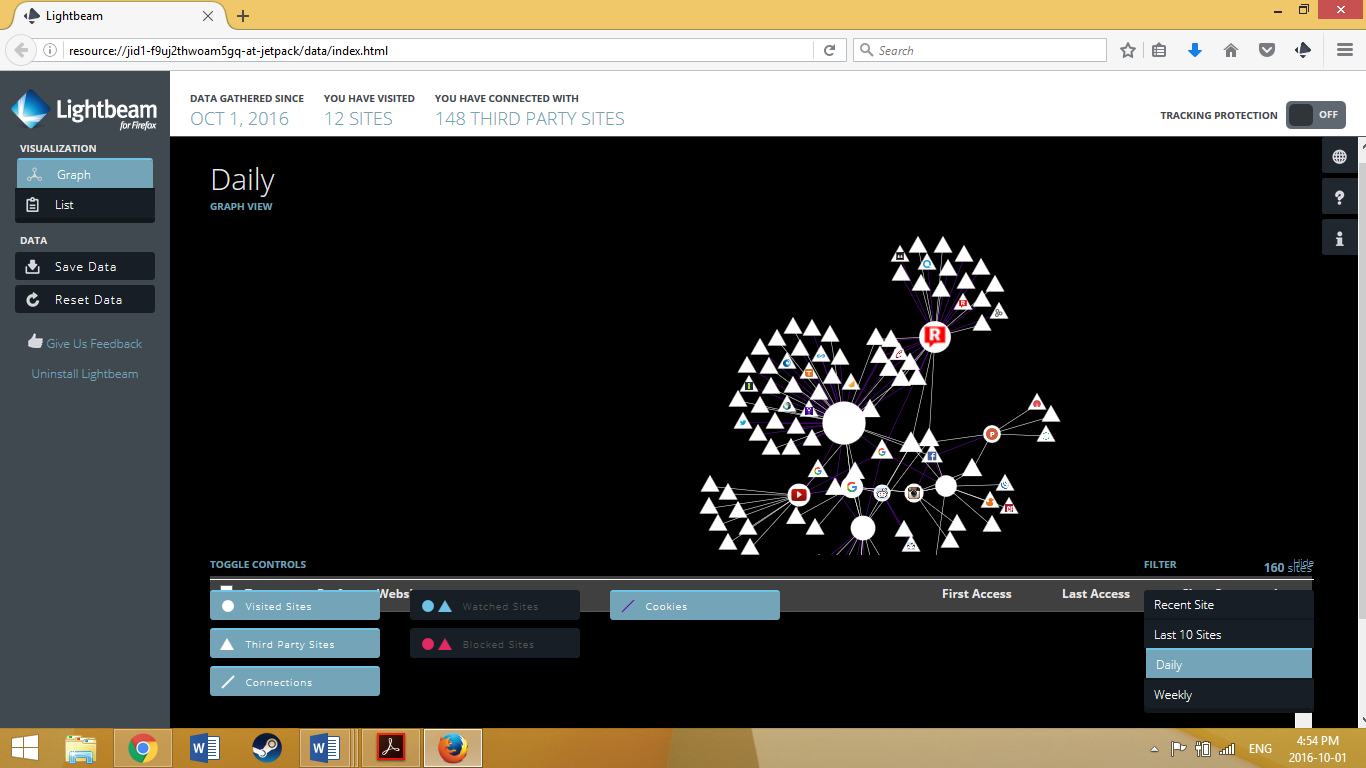Select the Daily filter option

[x=1229, y=664]
